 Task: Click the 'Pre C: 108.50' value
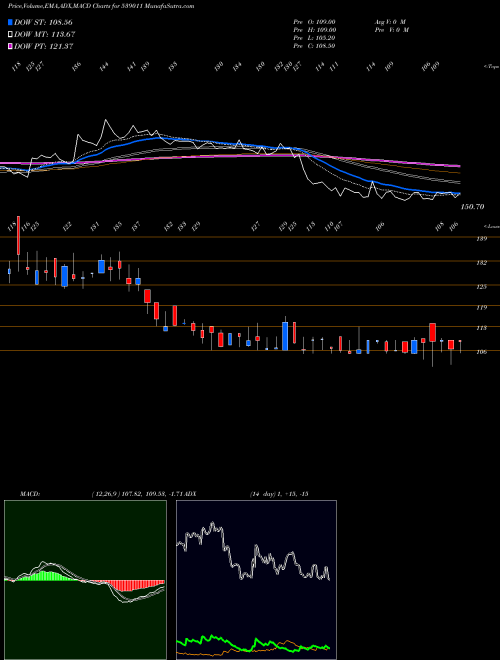(314, 46)
